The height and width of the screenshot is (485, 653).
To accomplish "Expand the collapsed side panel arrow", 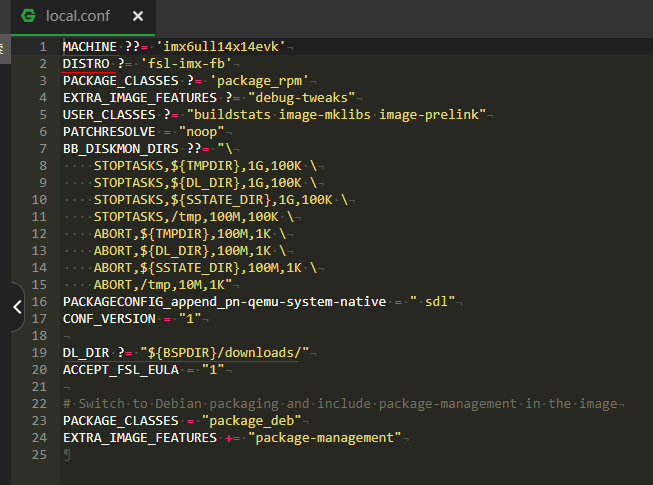I will point(17,307).
